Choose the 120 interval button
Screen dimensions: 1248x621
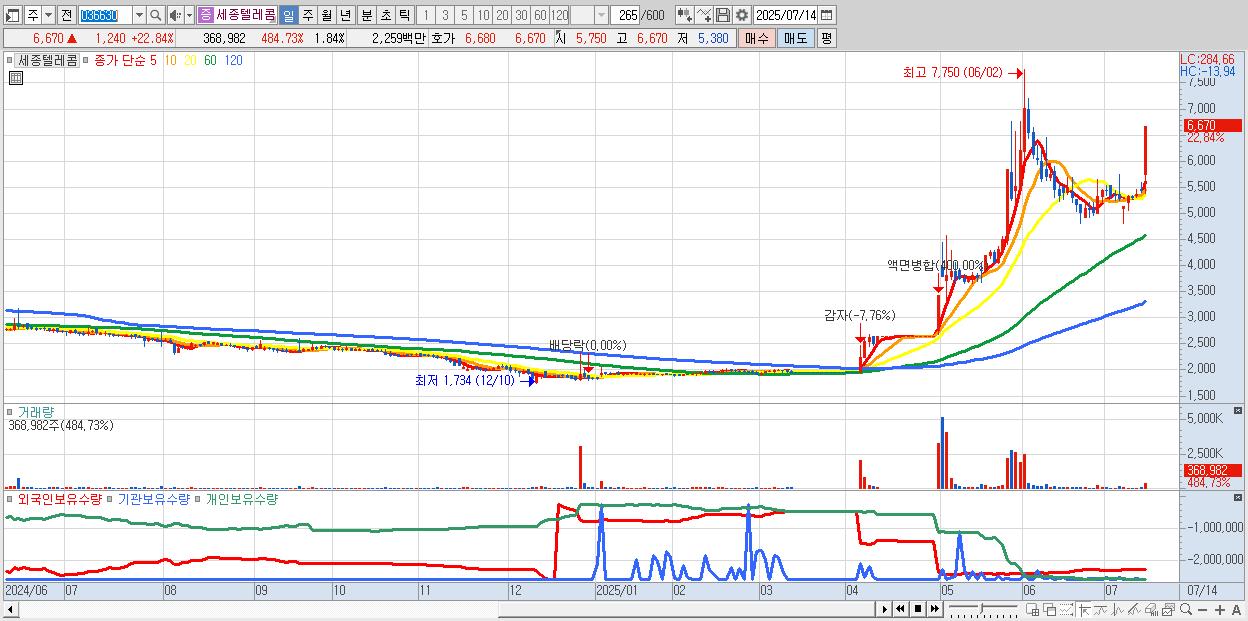coord(559,15)
